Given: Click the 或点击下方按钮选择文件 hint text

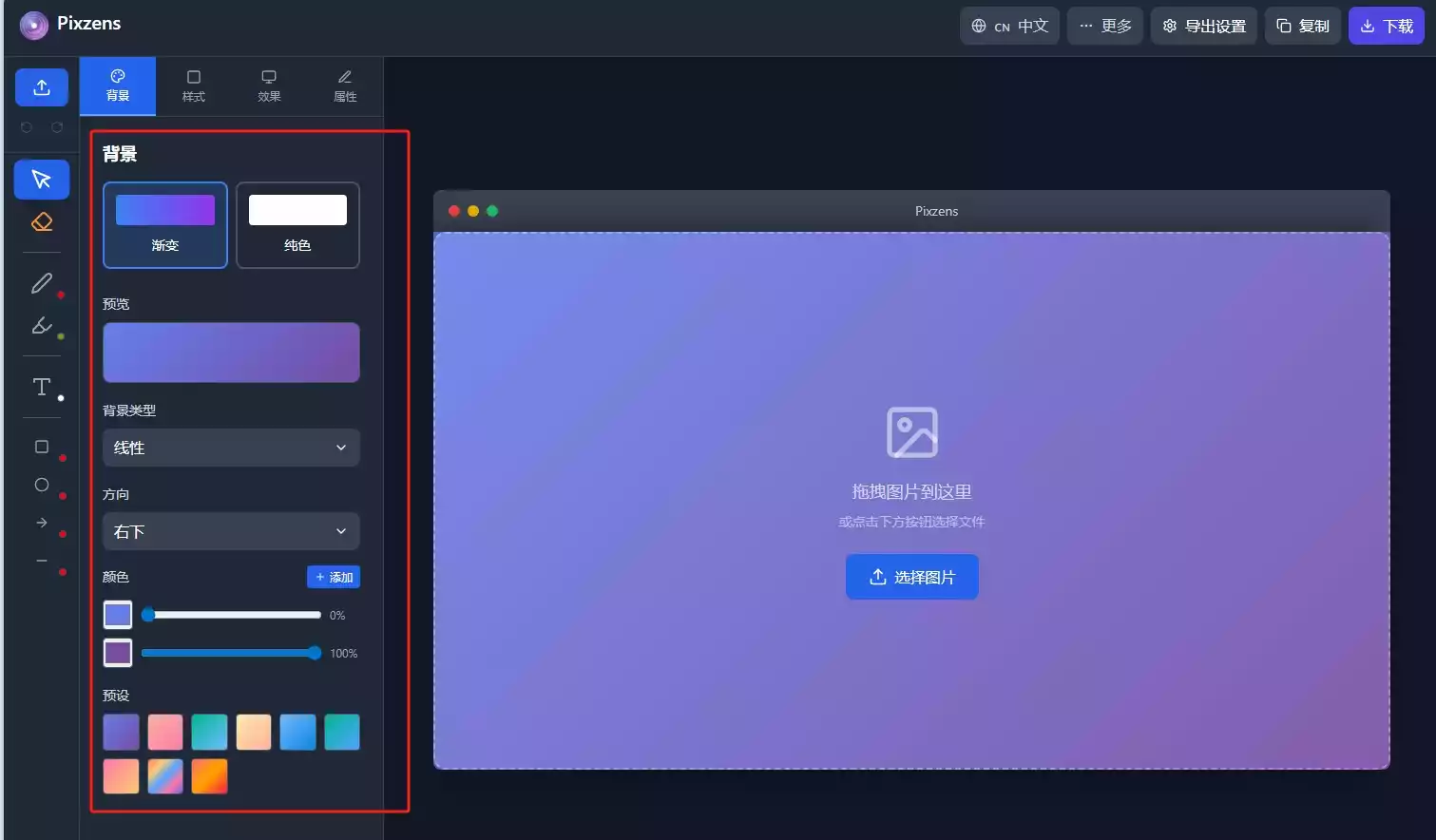Looking at the screenshot, I should pyautogui.click(x=912, y=522).
